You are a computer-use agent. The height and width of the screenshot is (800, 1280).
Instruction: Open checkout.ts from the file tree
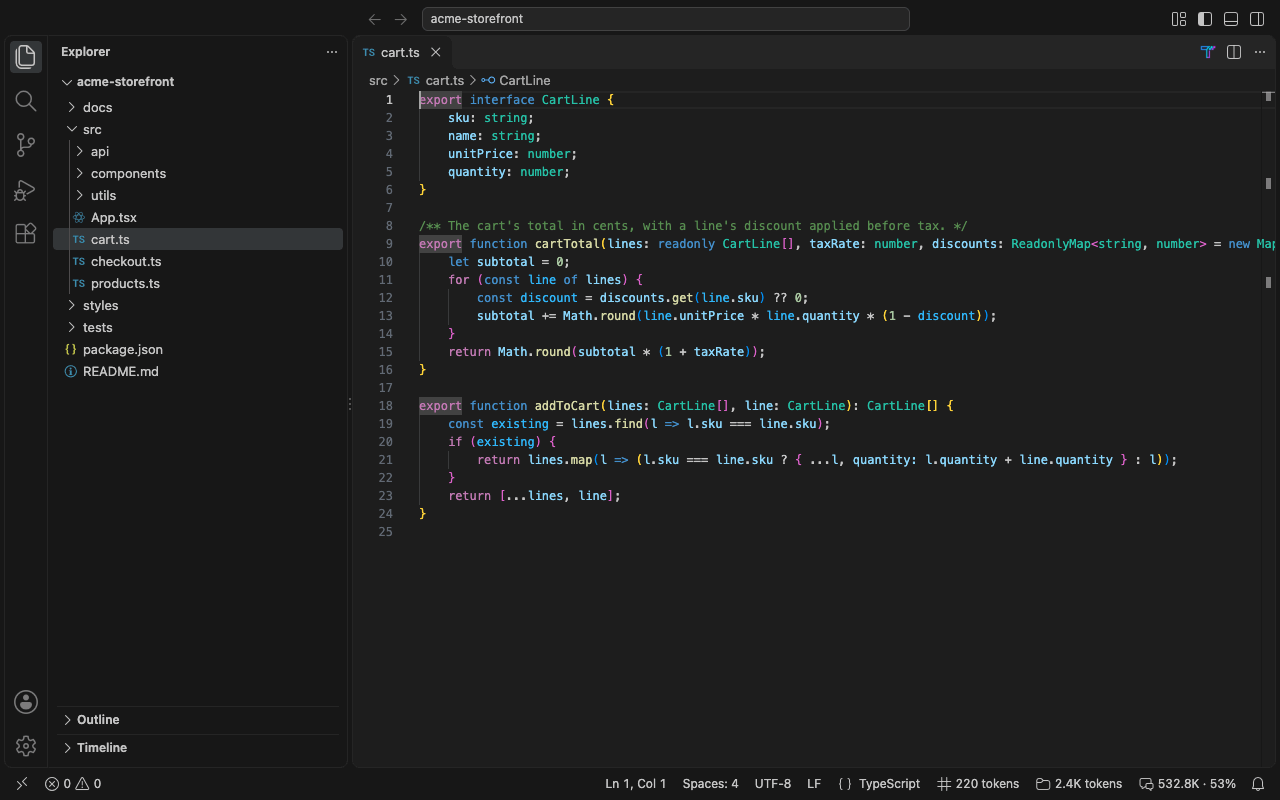coord(198,262)
